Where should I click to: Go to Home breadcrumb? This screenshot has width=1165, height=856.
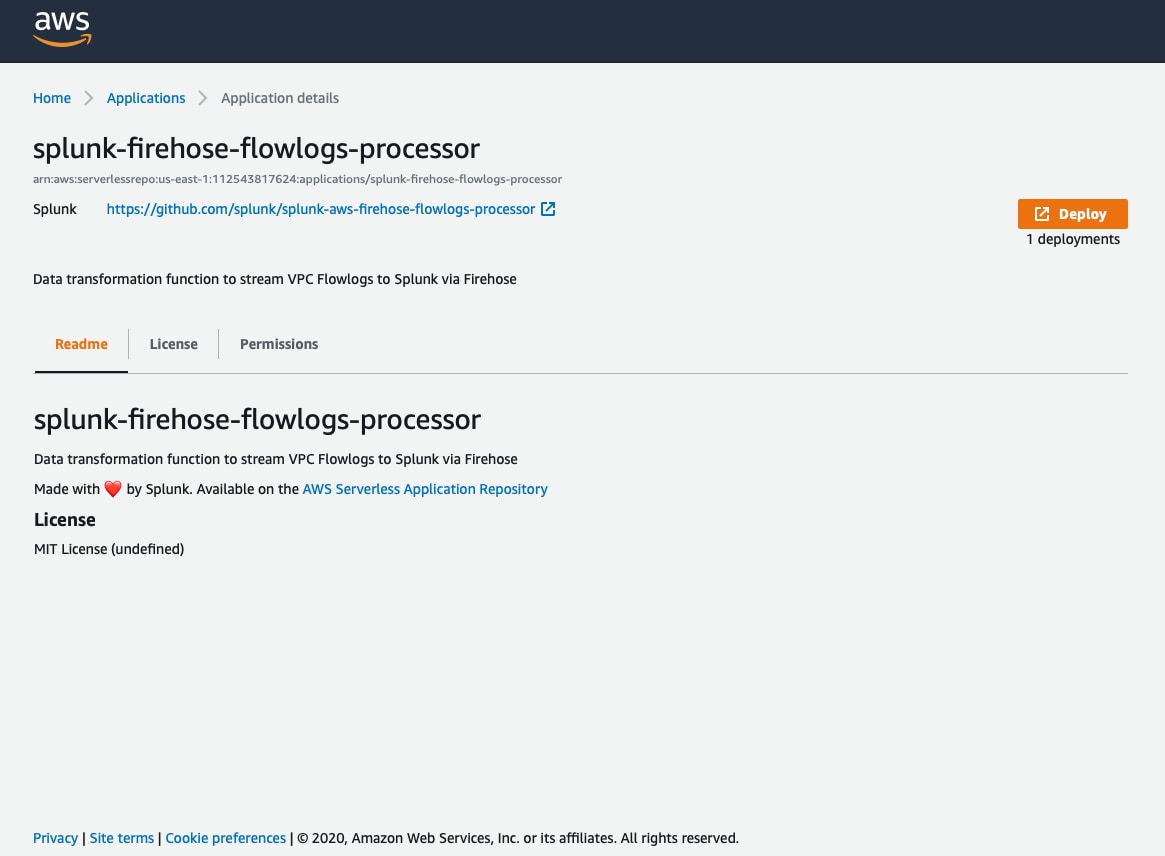pyautogui.click(x=52, y=98)
